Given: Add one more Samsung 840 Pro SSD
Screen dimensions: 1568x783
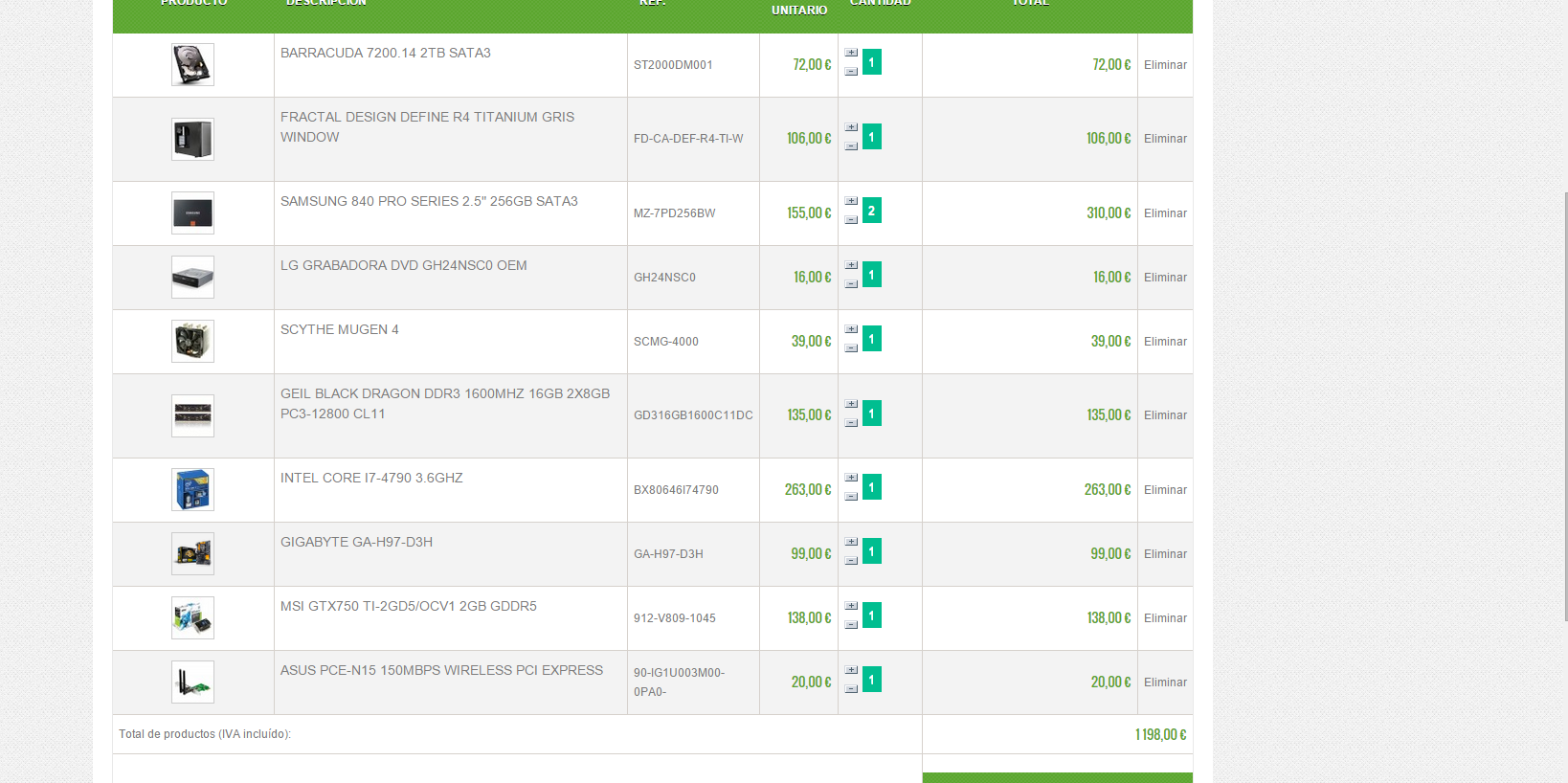Looking at the screenshot, I should coord(851,201).
